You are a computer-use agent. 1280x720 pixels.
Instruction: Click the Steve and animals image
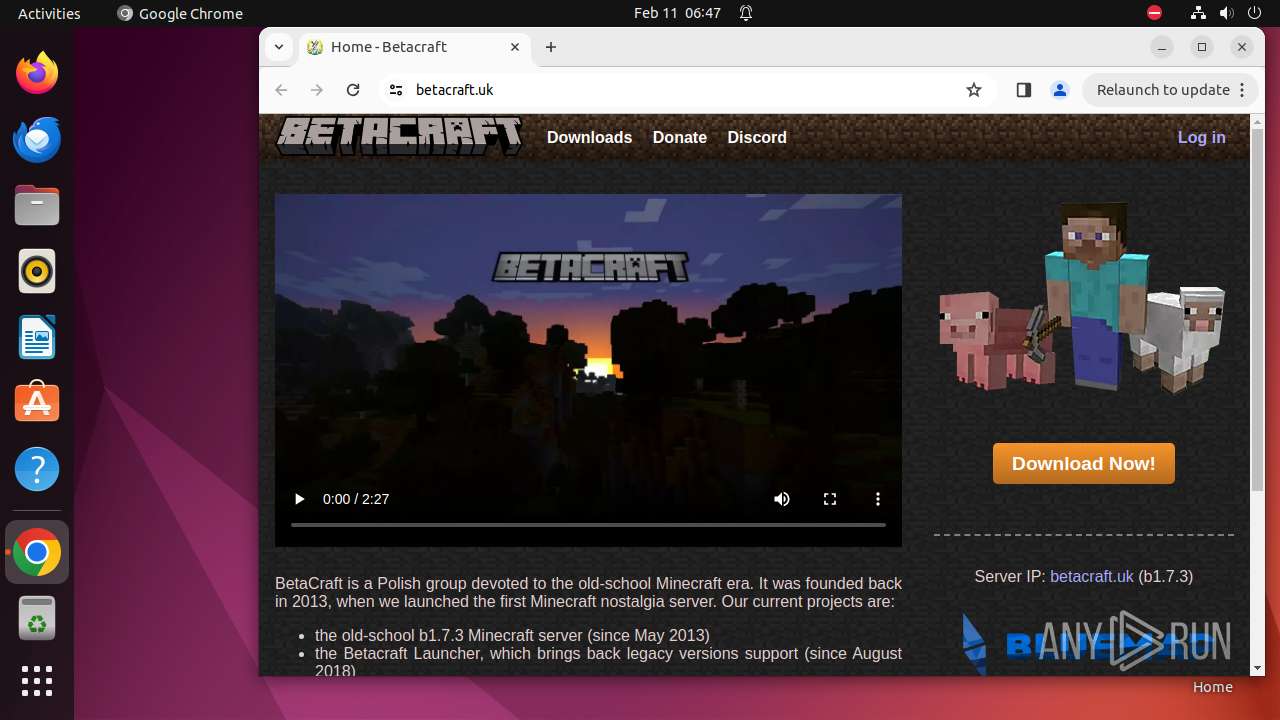pos(1083,297)
